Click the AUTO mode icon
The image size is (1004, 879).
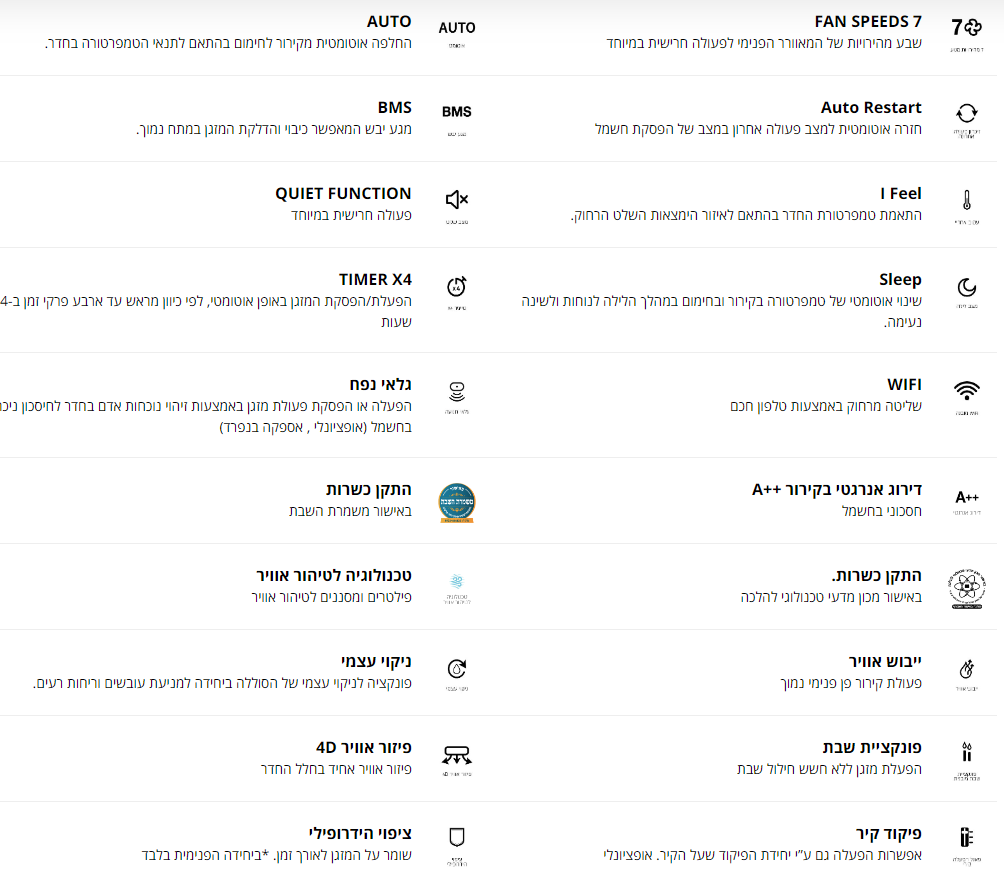point(457,28)
